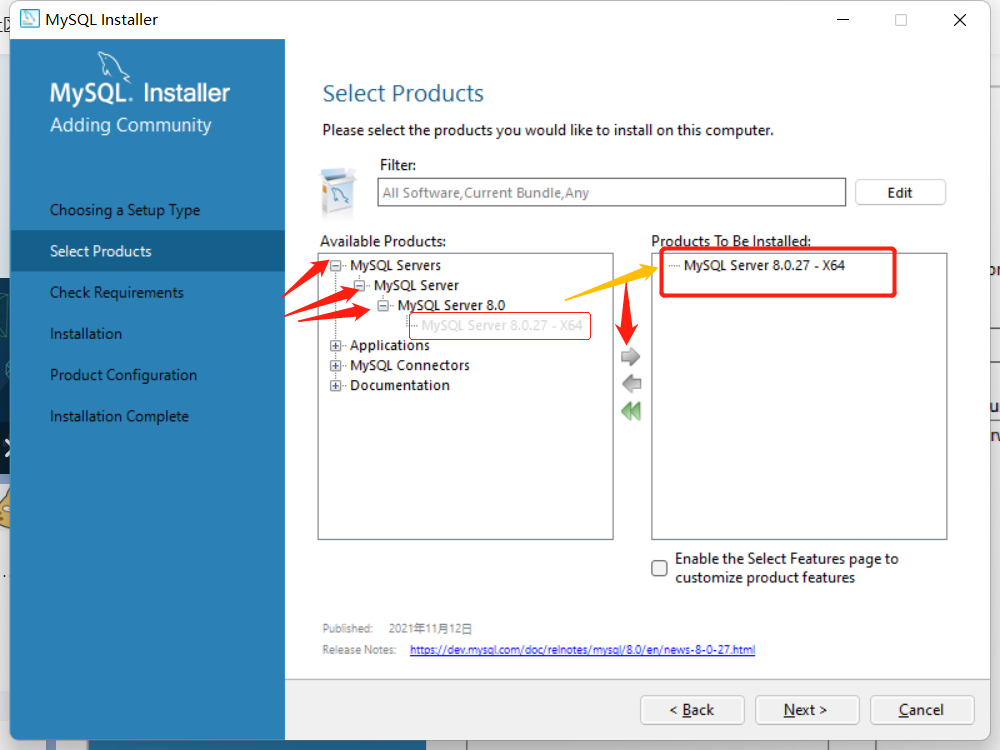Select MySQL Server 8.0.27 - X64 in Products To Be Installed
This screenshot has height=750, width=1000.
764,265
